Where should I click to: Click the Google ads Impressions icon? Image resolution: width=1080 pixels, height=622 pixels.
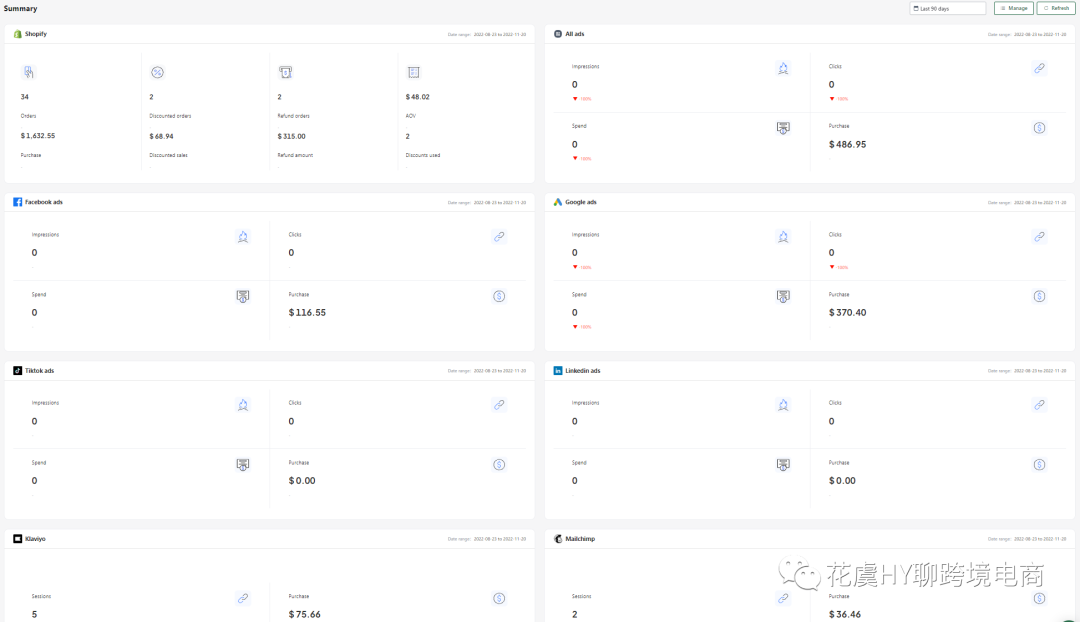(x=783, y=237)
